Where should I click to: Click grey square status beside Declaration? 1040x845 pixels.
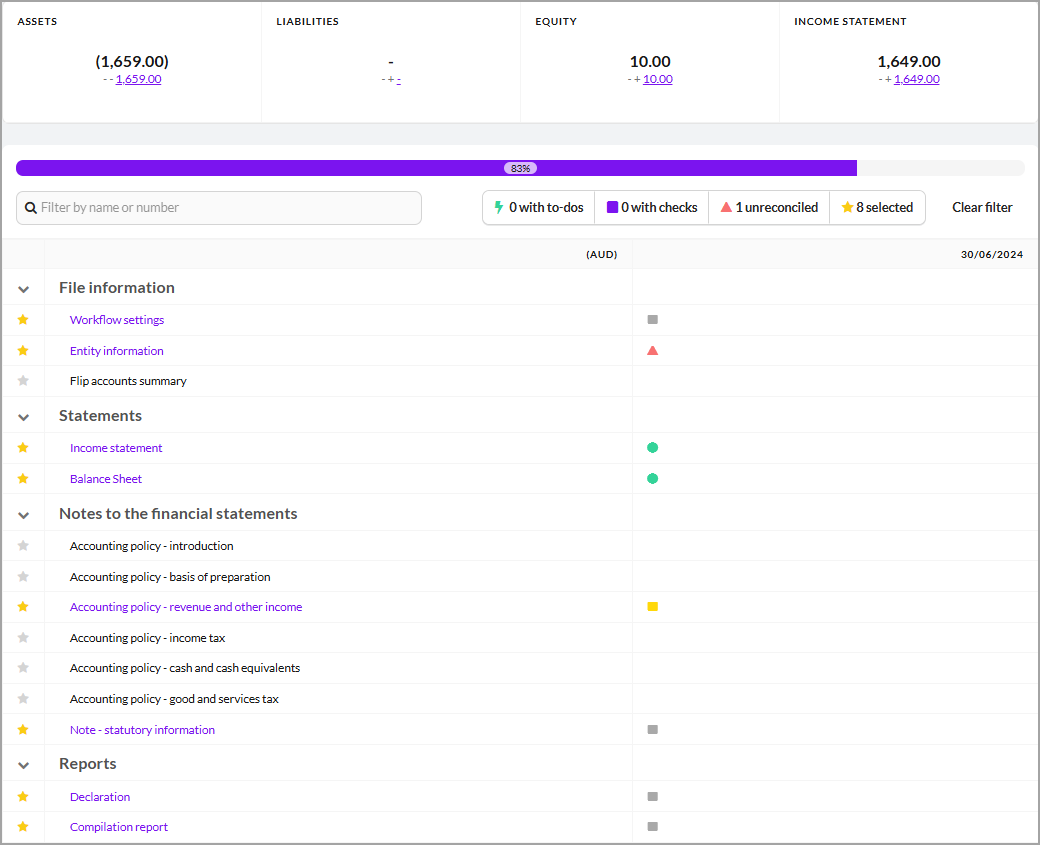(x=652, y=797)
